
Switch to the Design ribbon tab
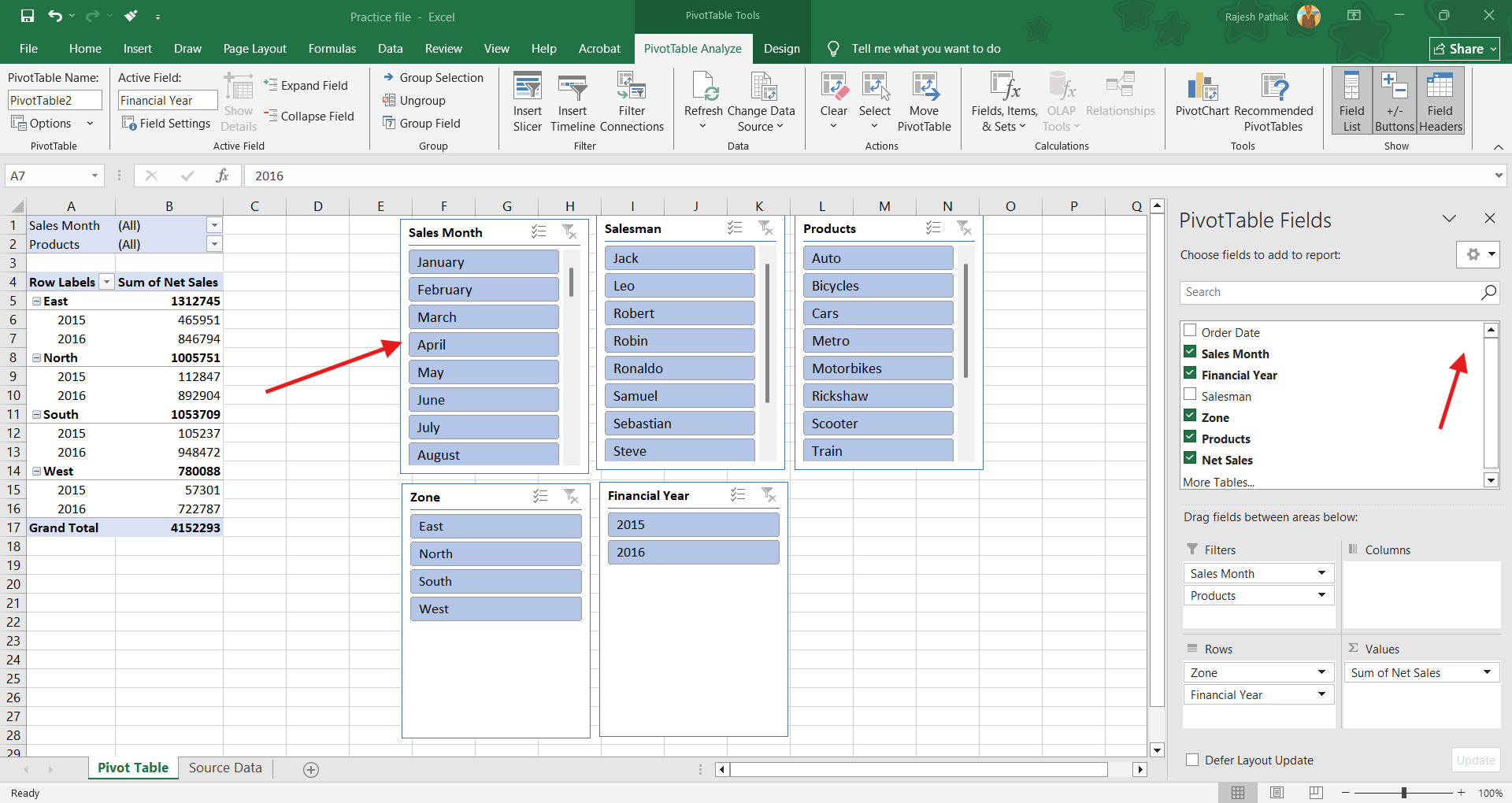pyautogui.click(x=781, y=49)
